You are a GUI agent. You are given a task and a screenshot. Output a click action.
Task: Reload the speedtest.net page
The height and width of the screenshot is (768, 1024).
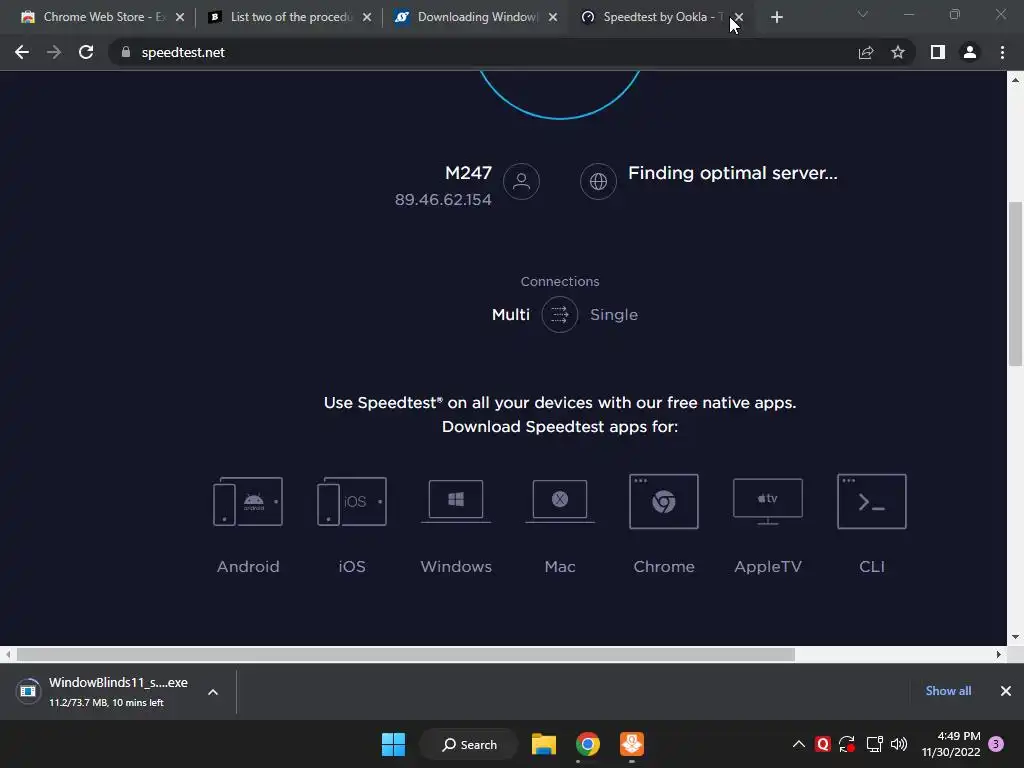point(86,52)
